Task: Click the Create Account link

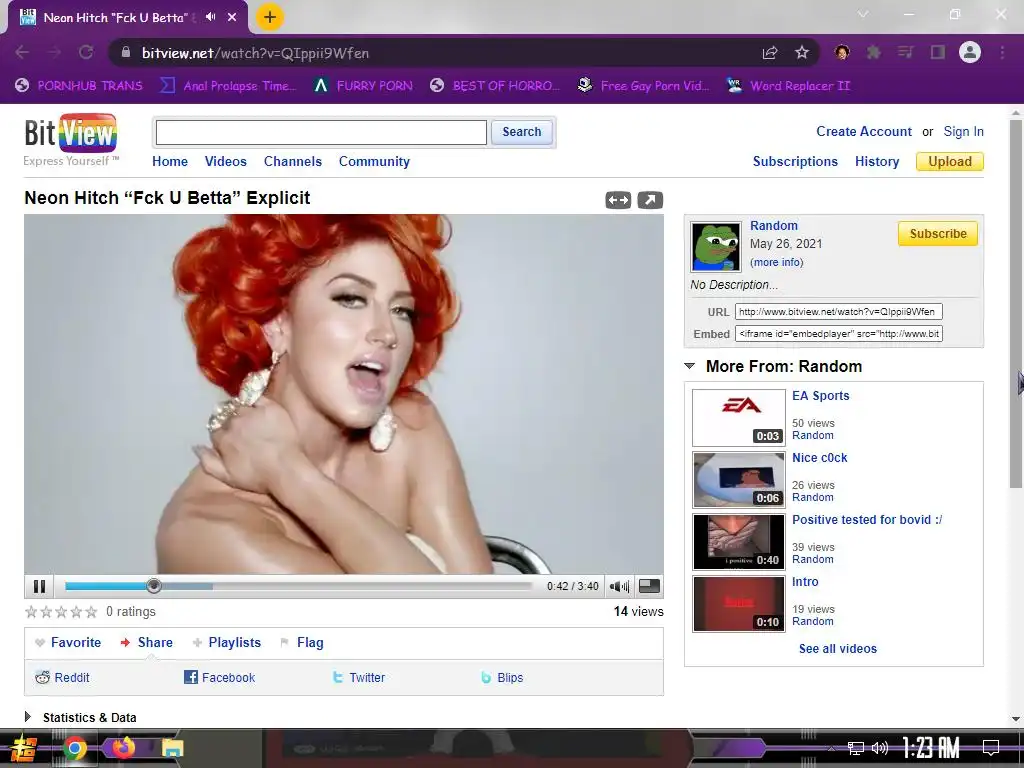Action: [864, 131]
